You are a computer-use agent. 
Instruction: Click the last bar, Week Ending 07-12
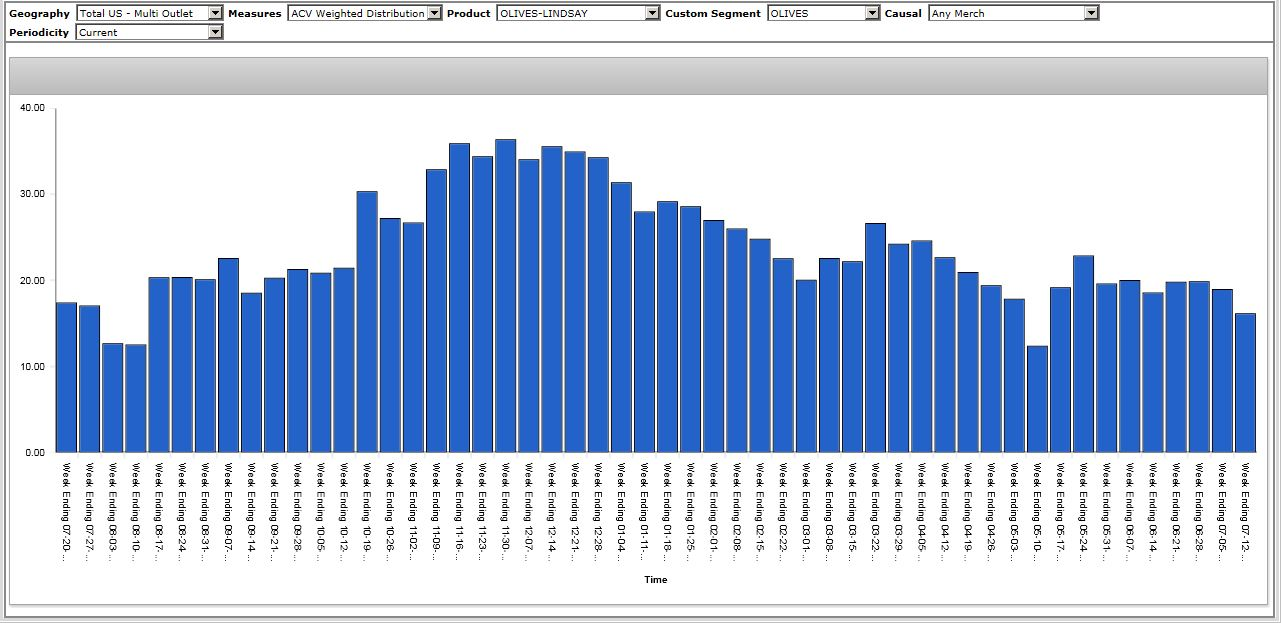[x=1245, y=383]
